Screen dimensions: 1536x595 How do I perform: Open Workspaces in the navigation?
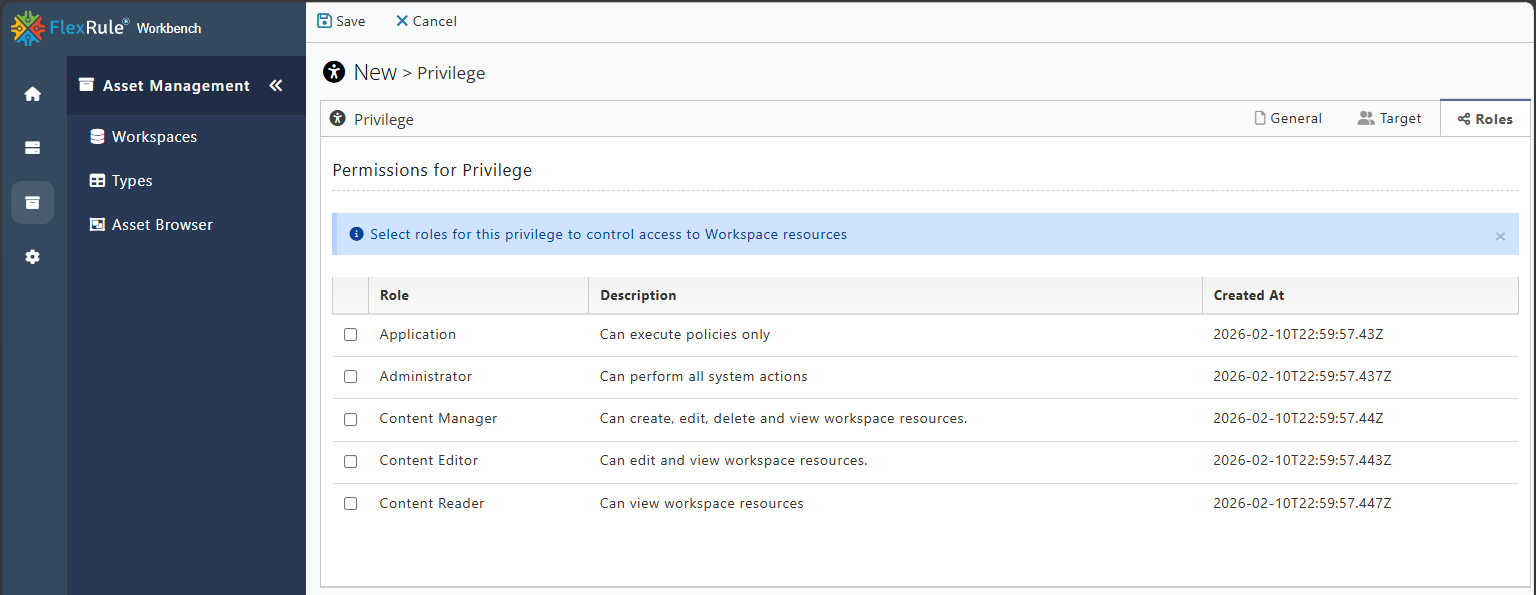click(x=154, y=137)
